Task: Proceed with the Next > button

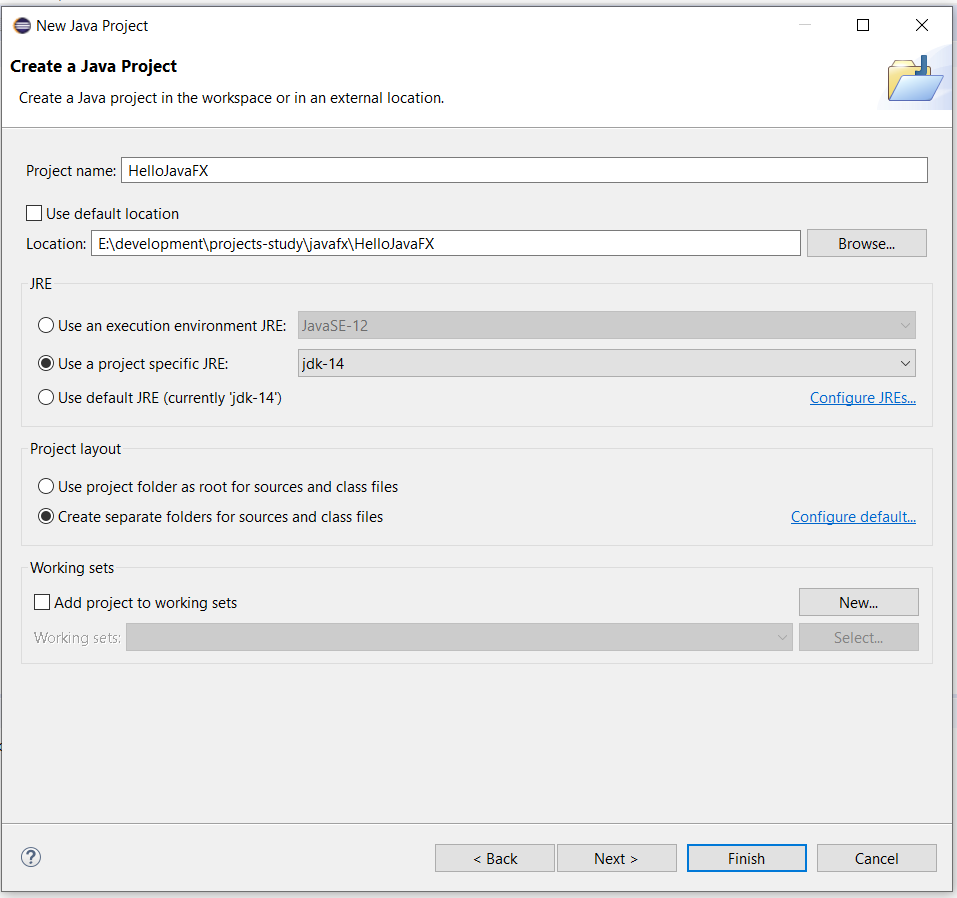Action: 616,858
